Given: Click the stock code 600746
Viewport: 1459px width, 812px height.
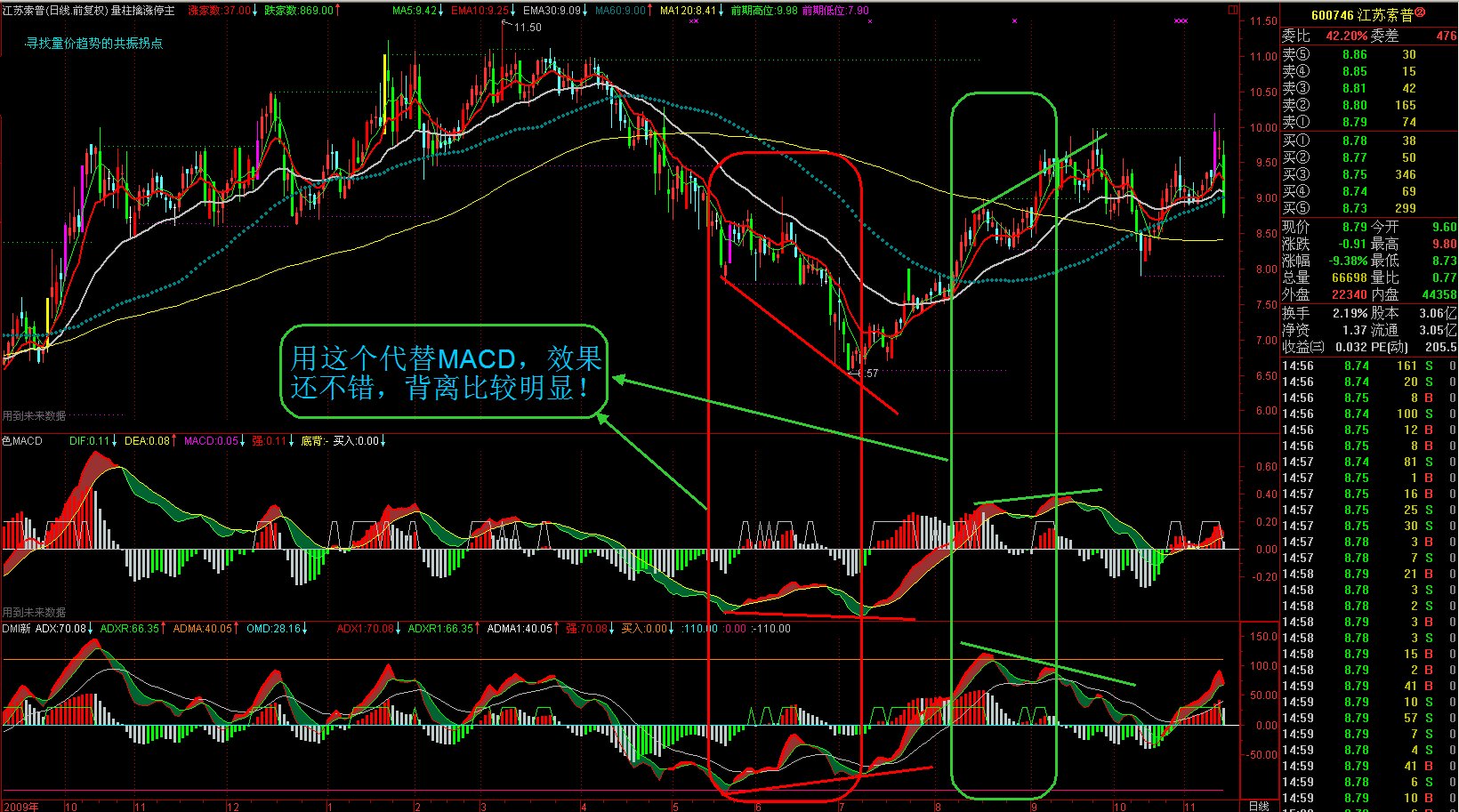Looking at the screenshot, I should coord(1333,15).
